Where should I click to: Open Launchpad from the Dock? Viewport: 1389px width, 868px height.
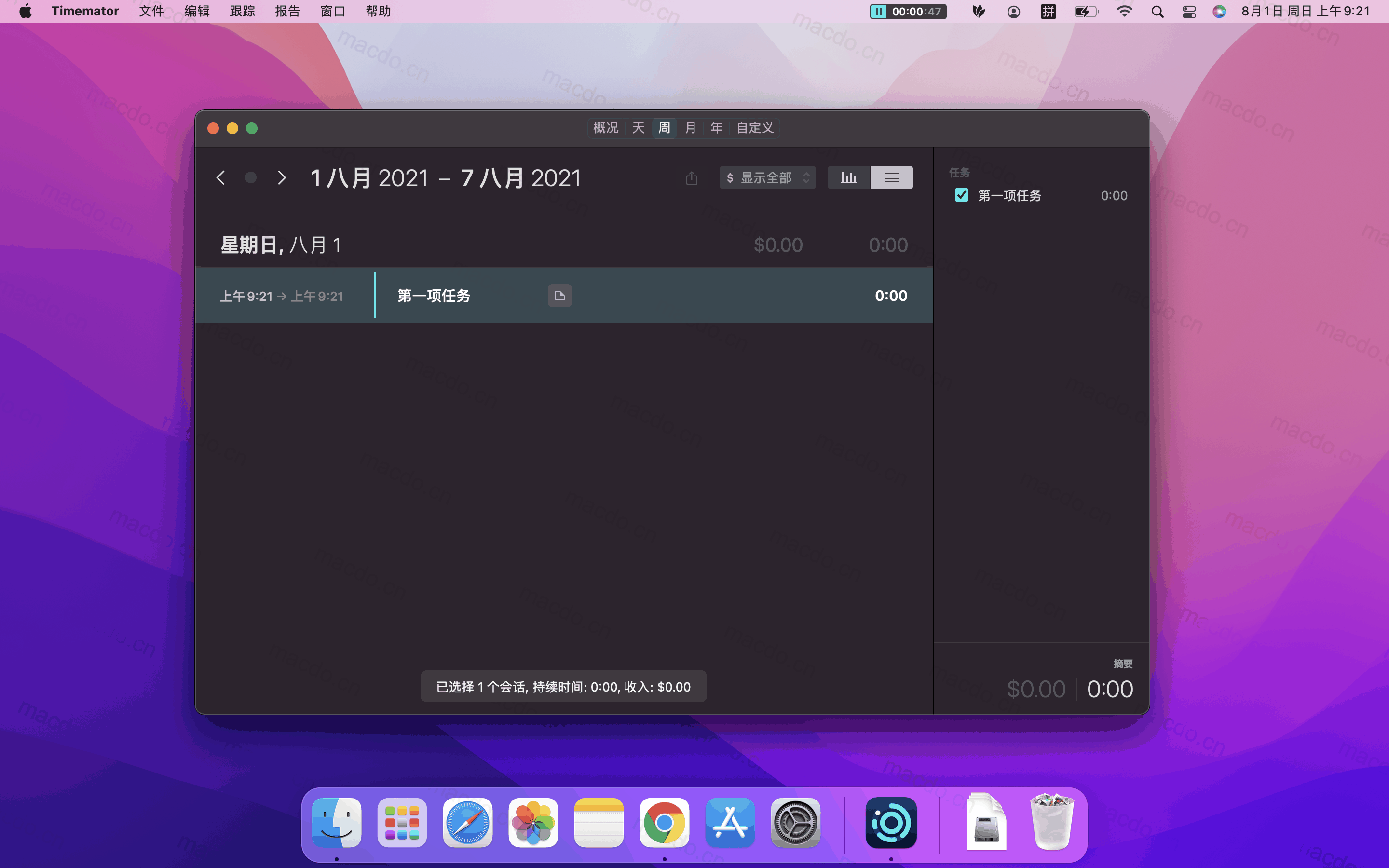(x=402, y=822)
